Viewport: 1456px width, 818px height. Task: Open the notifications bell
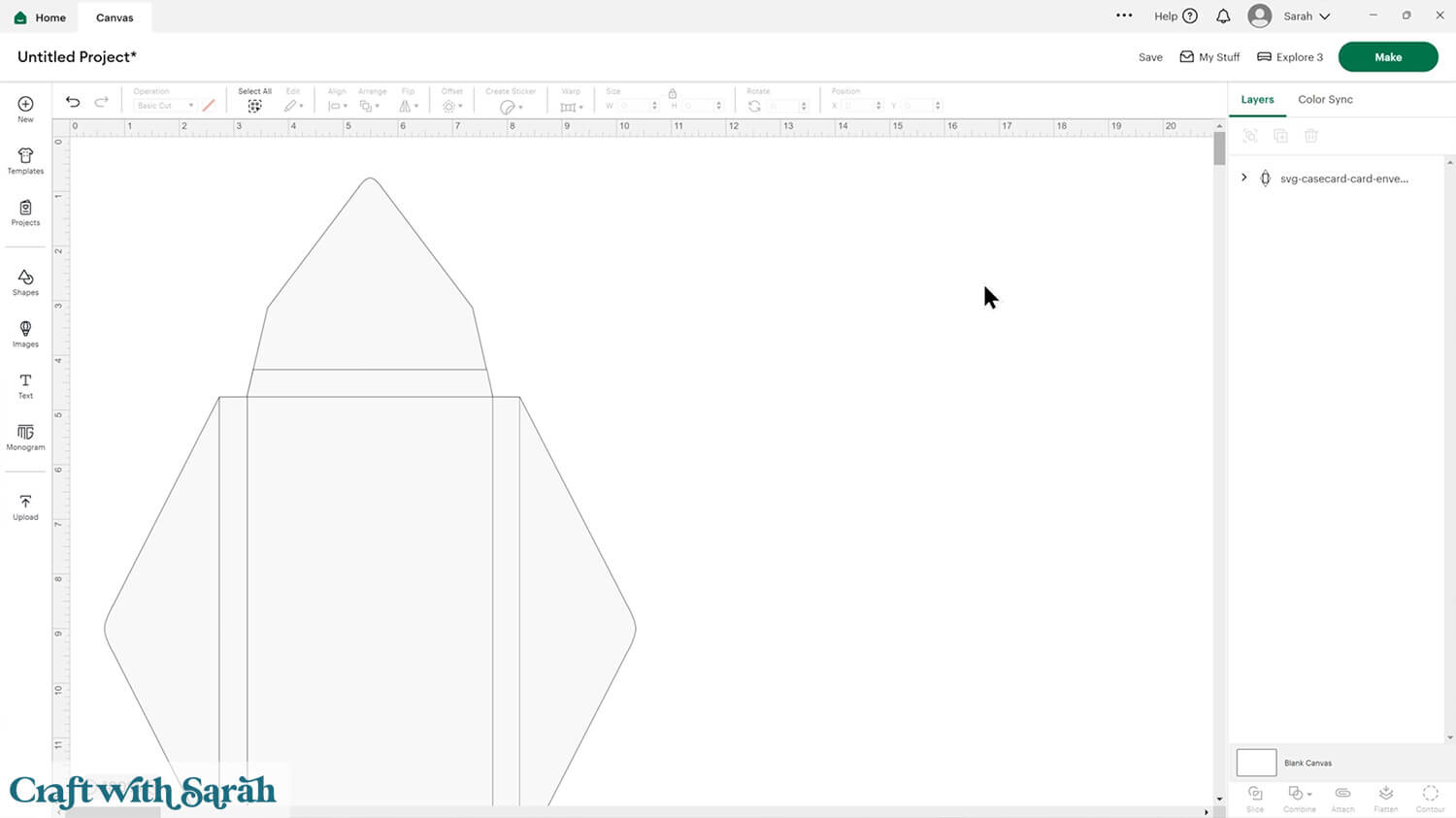coord(1223,16)
